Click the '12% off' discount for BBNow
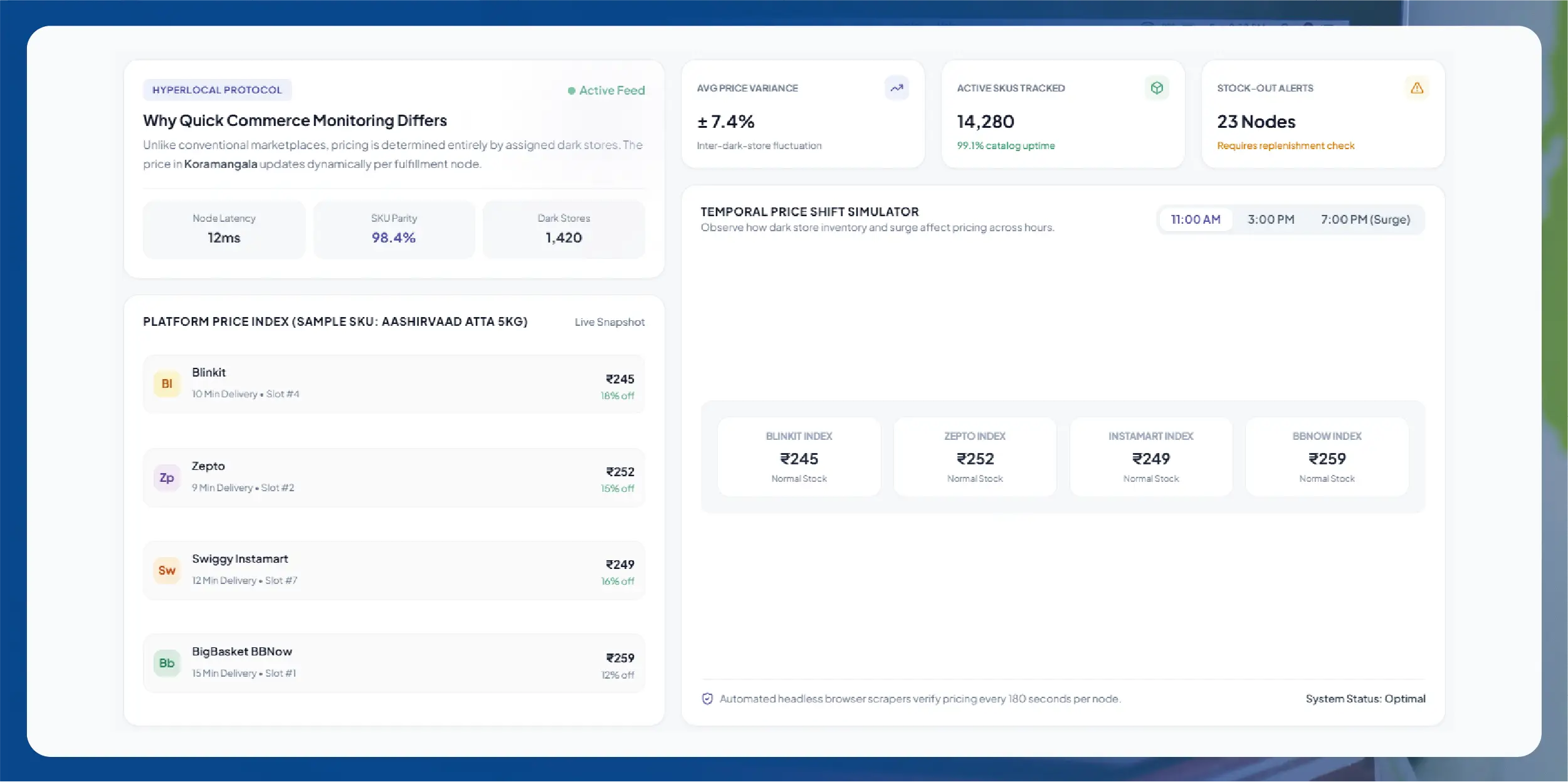Image resolution: width=1568 pixels, height=782 pixels. coord(618,675)
